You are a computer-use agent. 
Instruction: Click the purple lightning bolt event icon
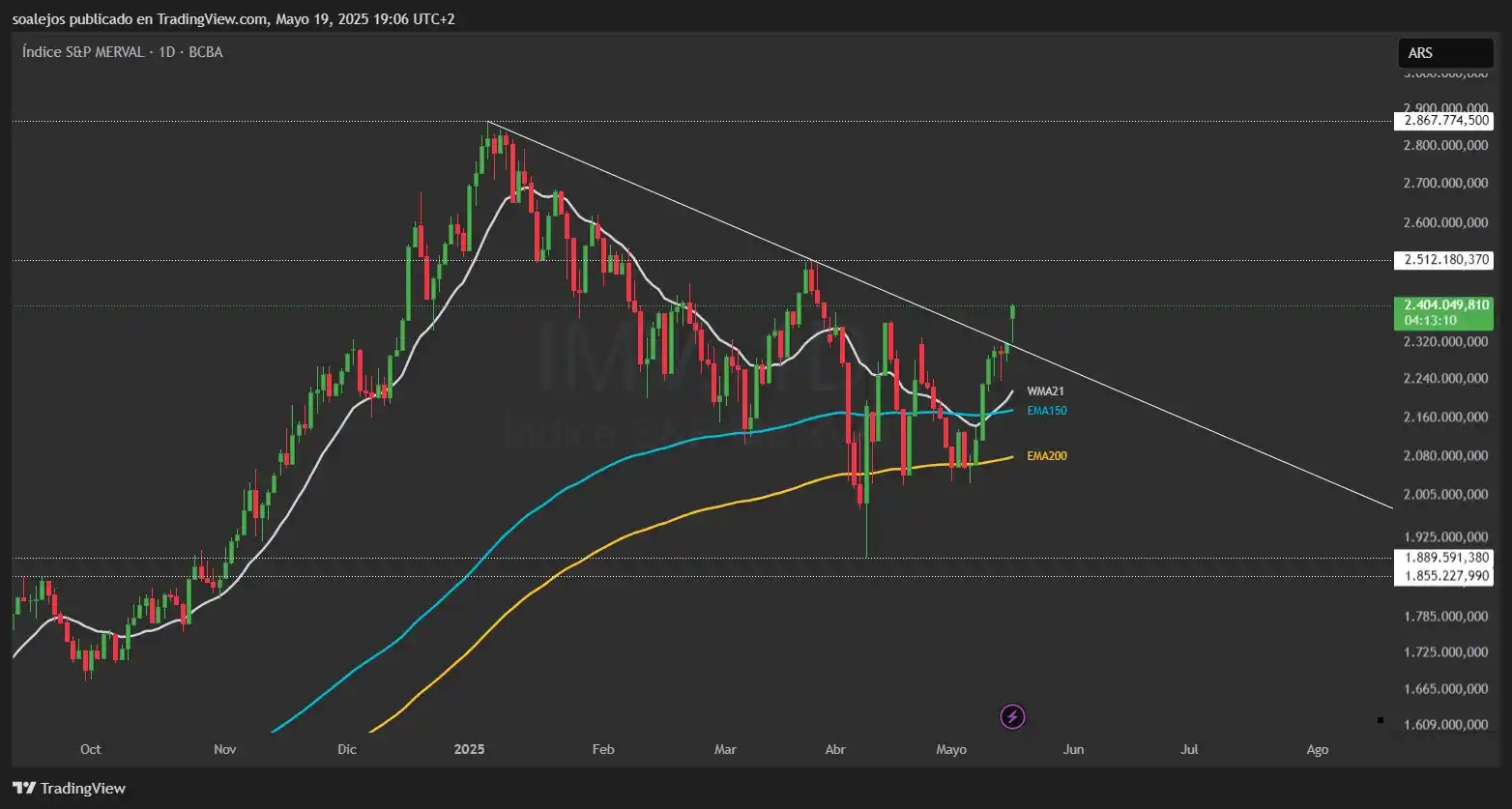click(x=1012, y=716)
